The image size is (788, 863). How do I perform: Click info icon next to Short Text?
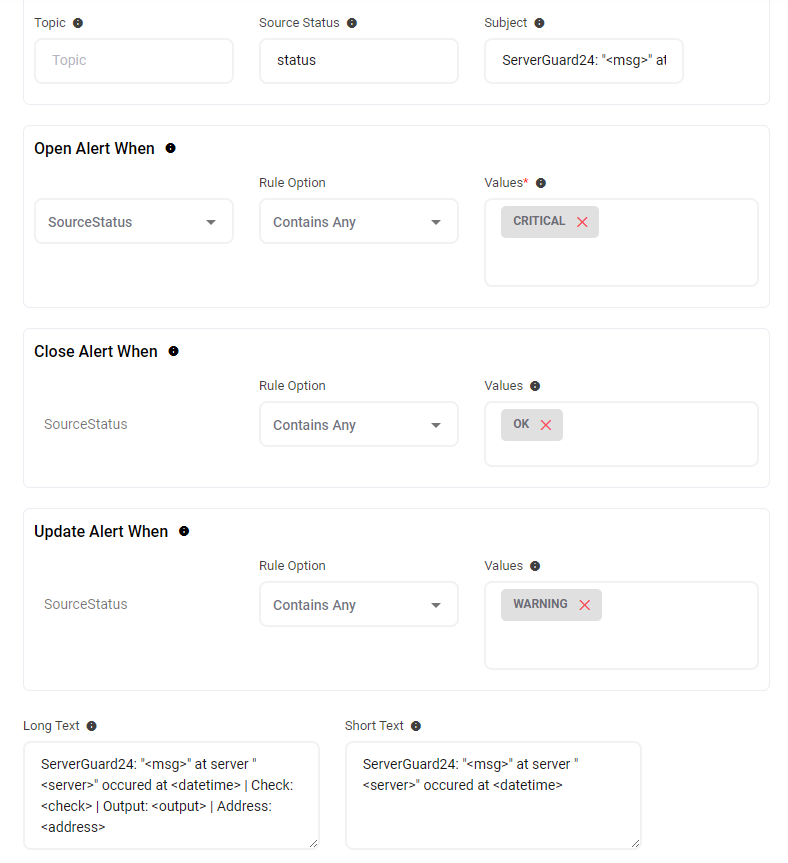(416, 726)
